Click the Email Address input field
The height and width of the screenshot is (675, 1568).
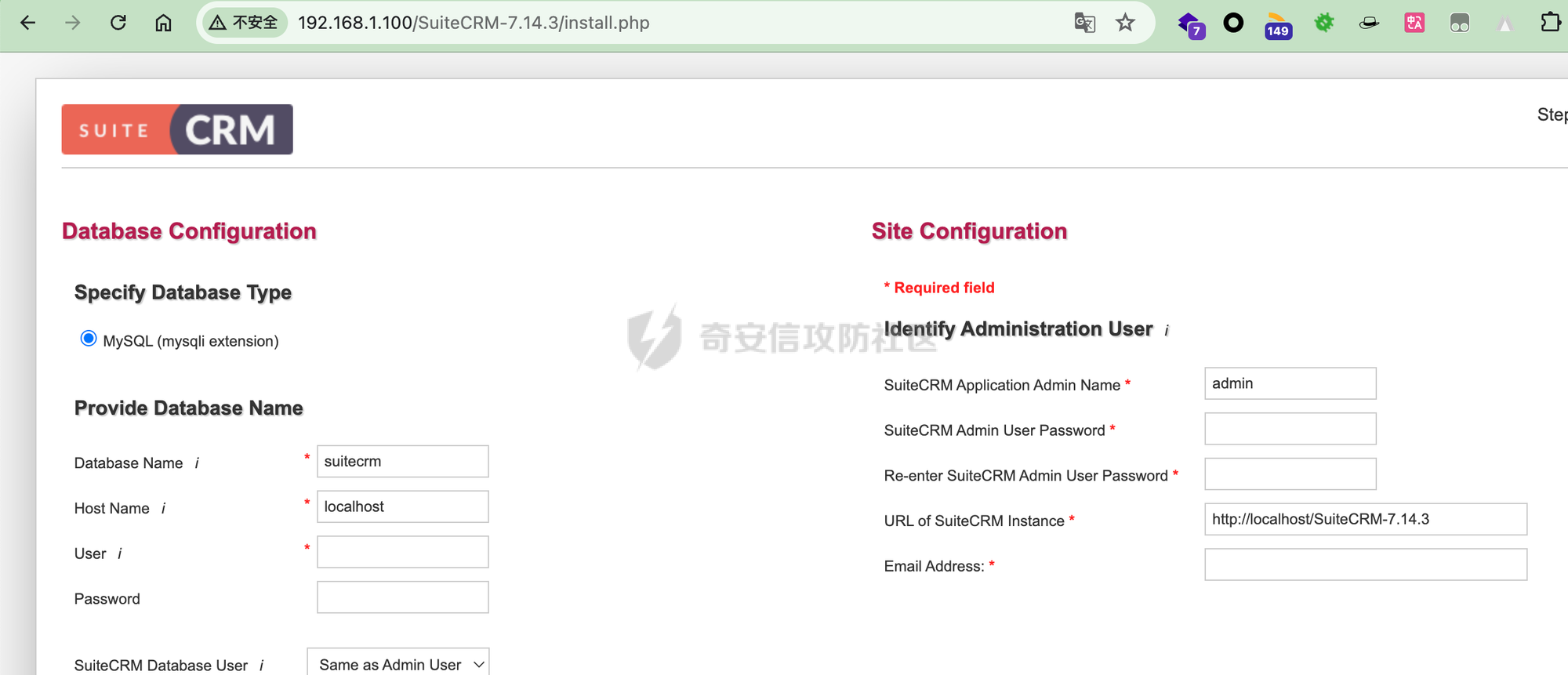coord(1365,564)
